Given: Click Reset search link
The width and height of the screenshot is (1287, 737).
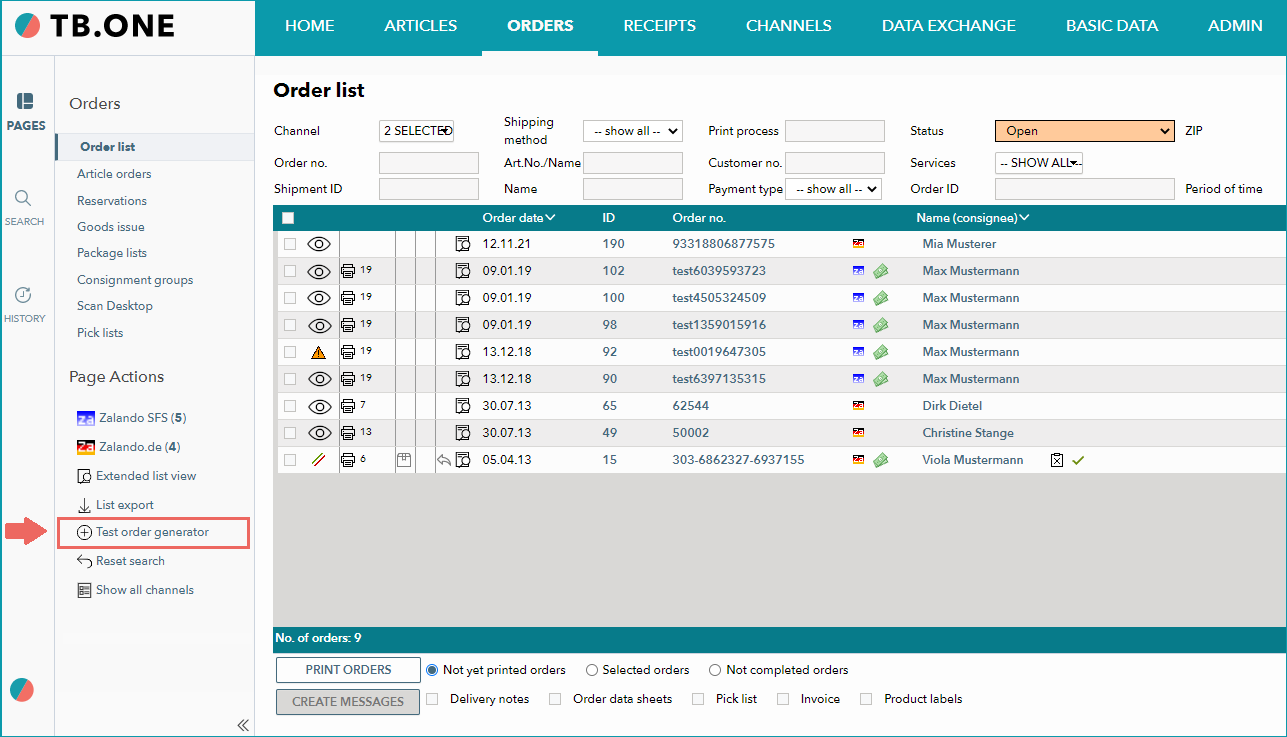Looking at the screenshot, I should [x=130, y=562].
